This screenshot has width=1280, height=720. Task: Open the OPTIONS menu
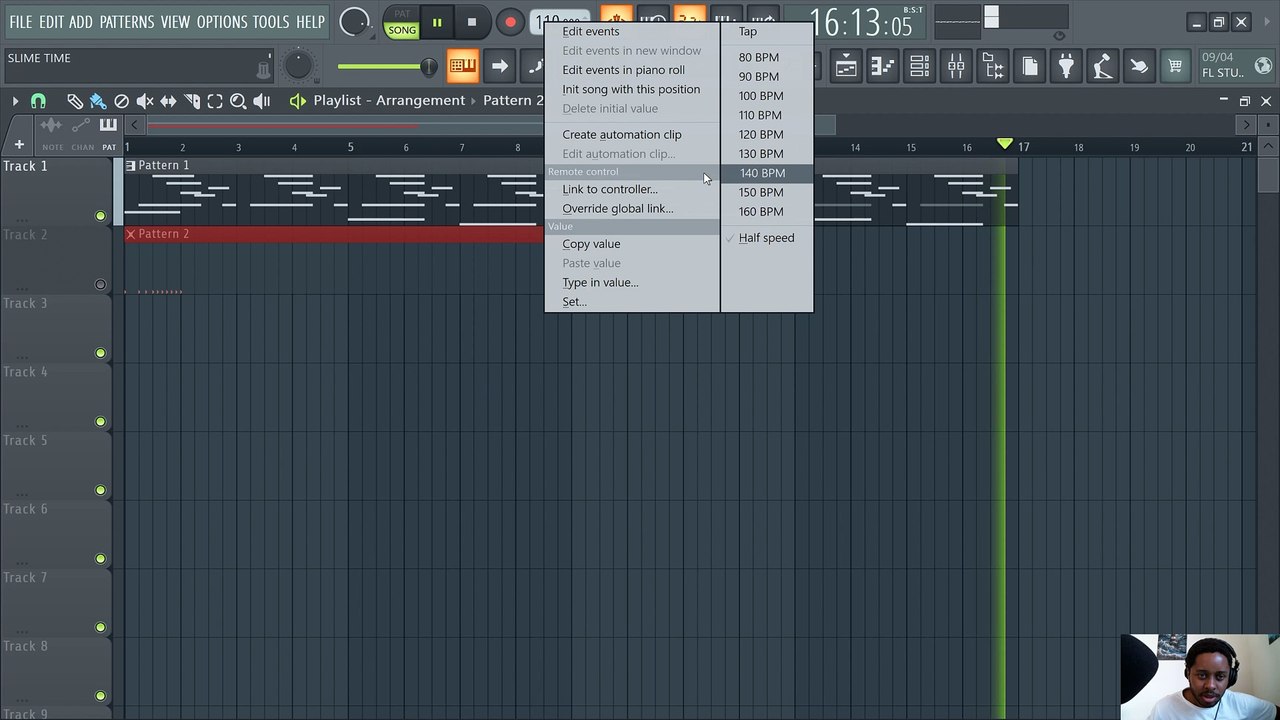(x=221, y=21)
